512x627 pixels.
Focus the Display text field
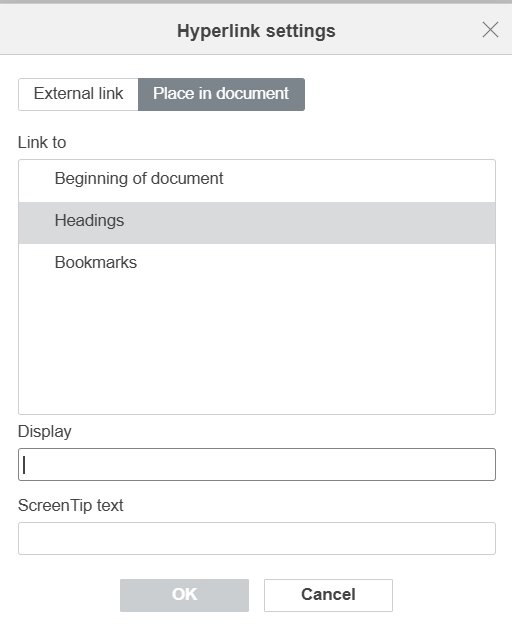click(257, 464)
